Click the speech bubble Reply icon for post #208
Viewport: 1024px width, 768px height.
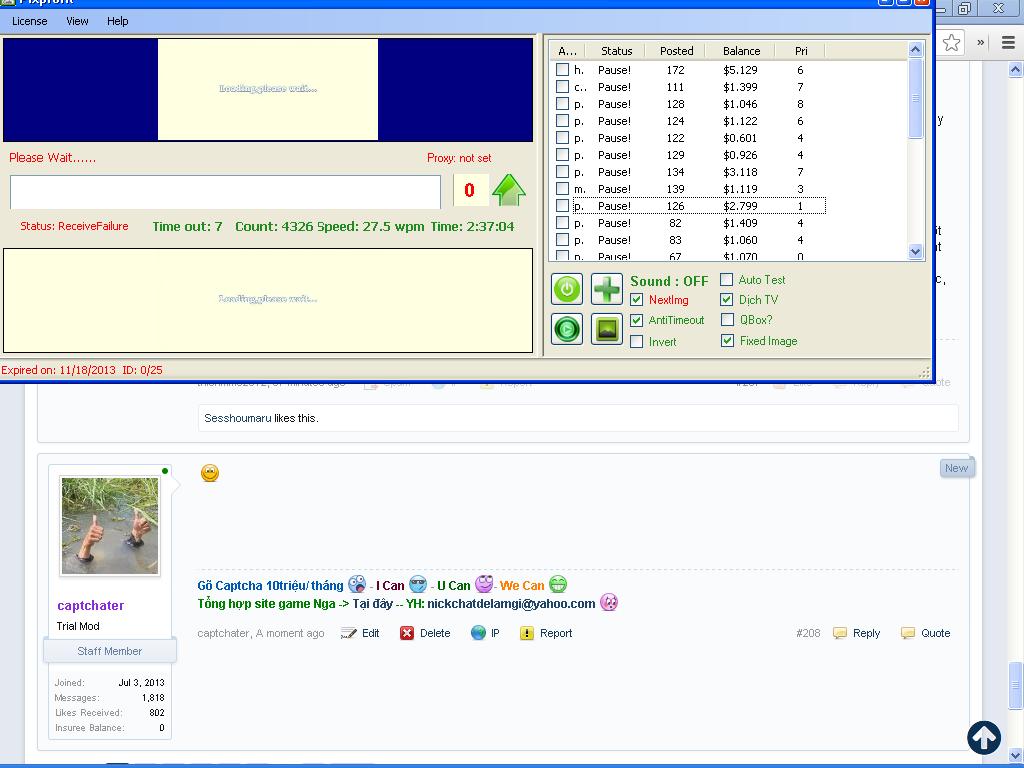click(840, 633)
